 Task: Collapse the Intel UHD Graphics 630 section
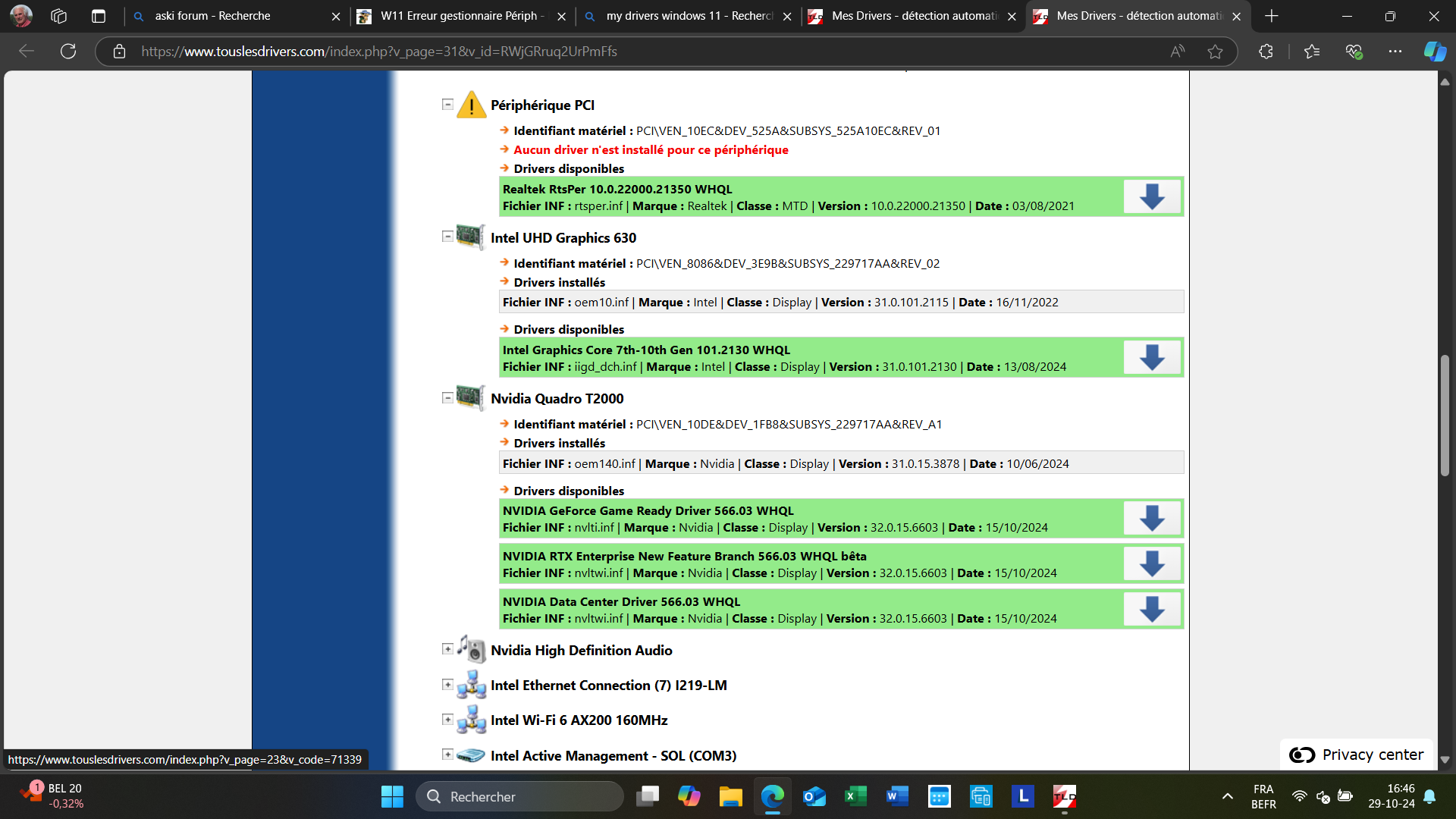(447, 237)
